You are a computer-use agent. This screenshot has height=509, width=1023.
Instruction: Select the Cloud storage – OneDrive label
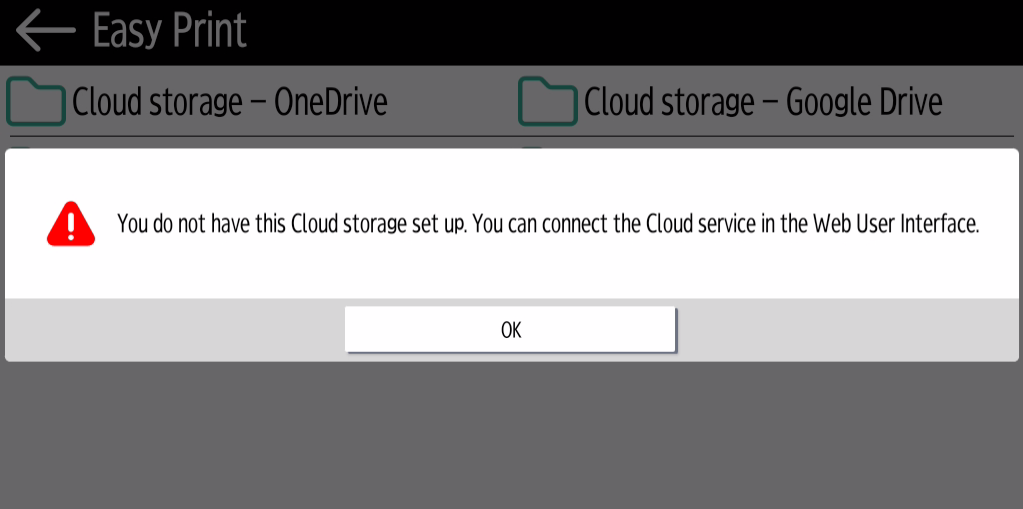point(229,101)
